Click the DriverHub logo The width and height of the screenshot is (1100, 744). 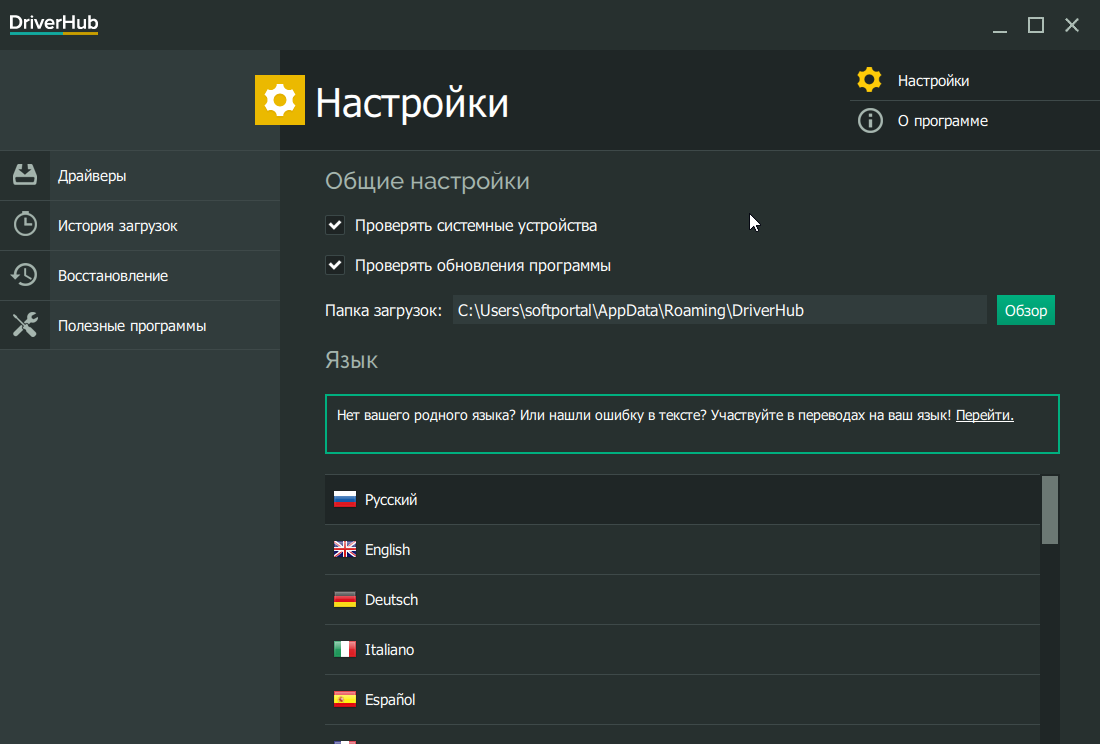[x=54, y=24]
